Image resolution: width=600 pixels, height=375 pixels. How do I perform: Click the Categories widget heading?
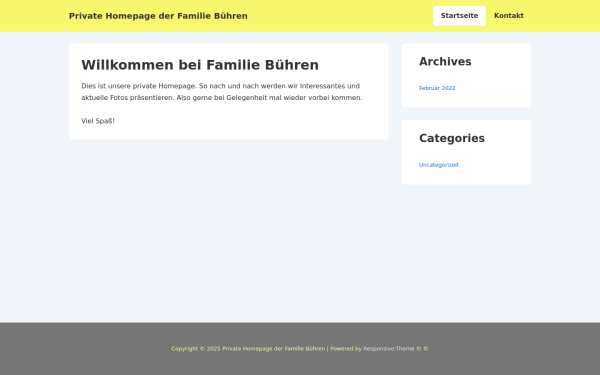452,138
